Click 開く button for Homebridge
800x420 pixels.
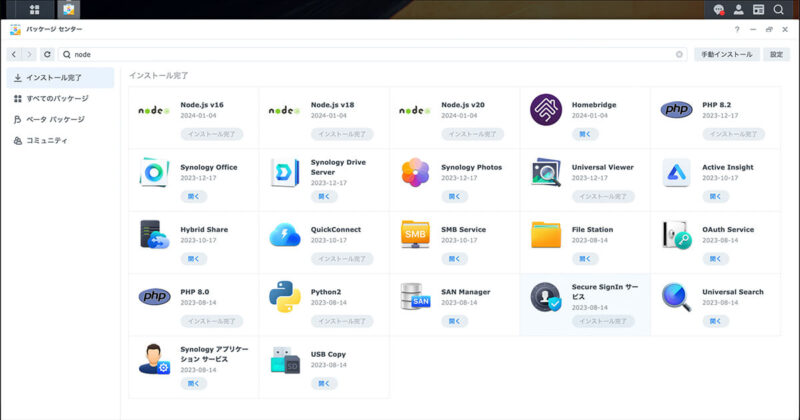(585, 134)
